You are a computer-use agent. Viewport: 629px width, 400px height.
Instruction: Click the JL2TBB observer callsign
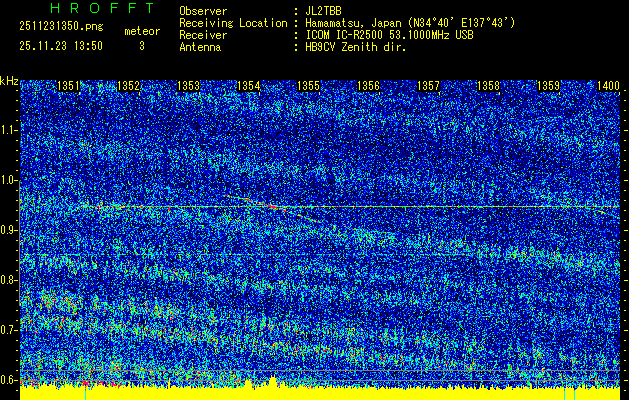(324, 11)
